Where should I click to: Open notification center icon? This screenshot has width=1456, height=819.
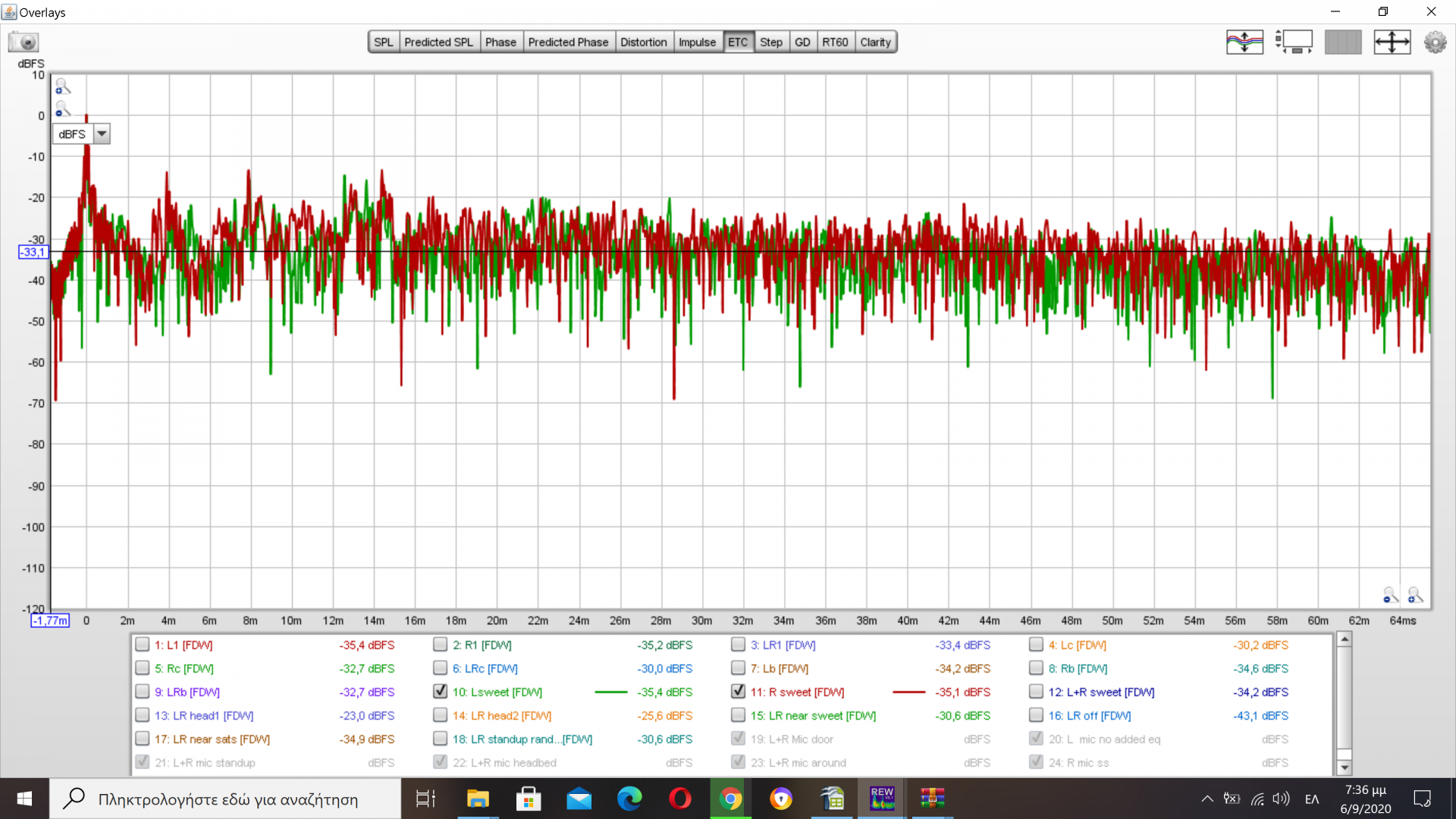click(x=1422, y=799)
